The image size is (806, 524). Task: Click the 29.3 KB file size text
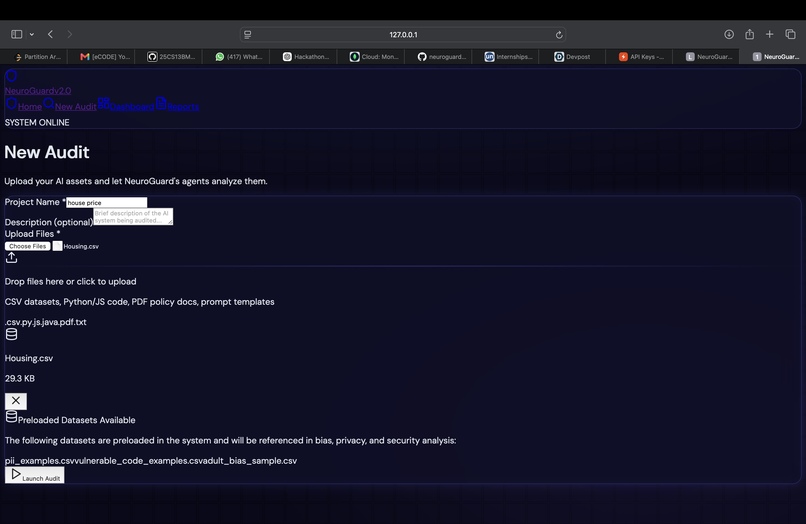[20, 378]
